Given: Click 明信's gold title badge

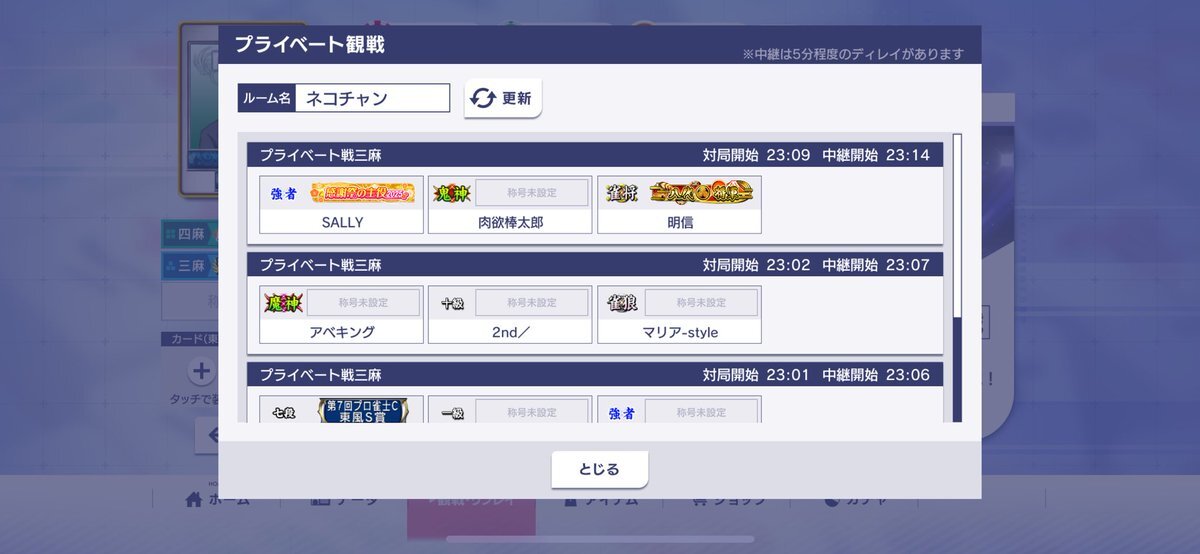Looking at the screenshot, I should point(700,193).
